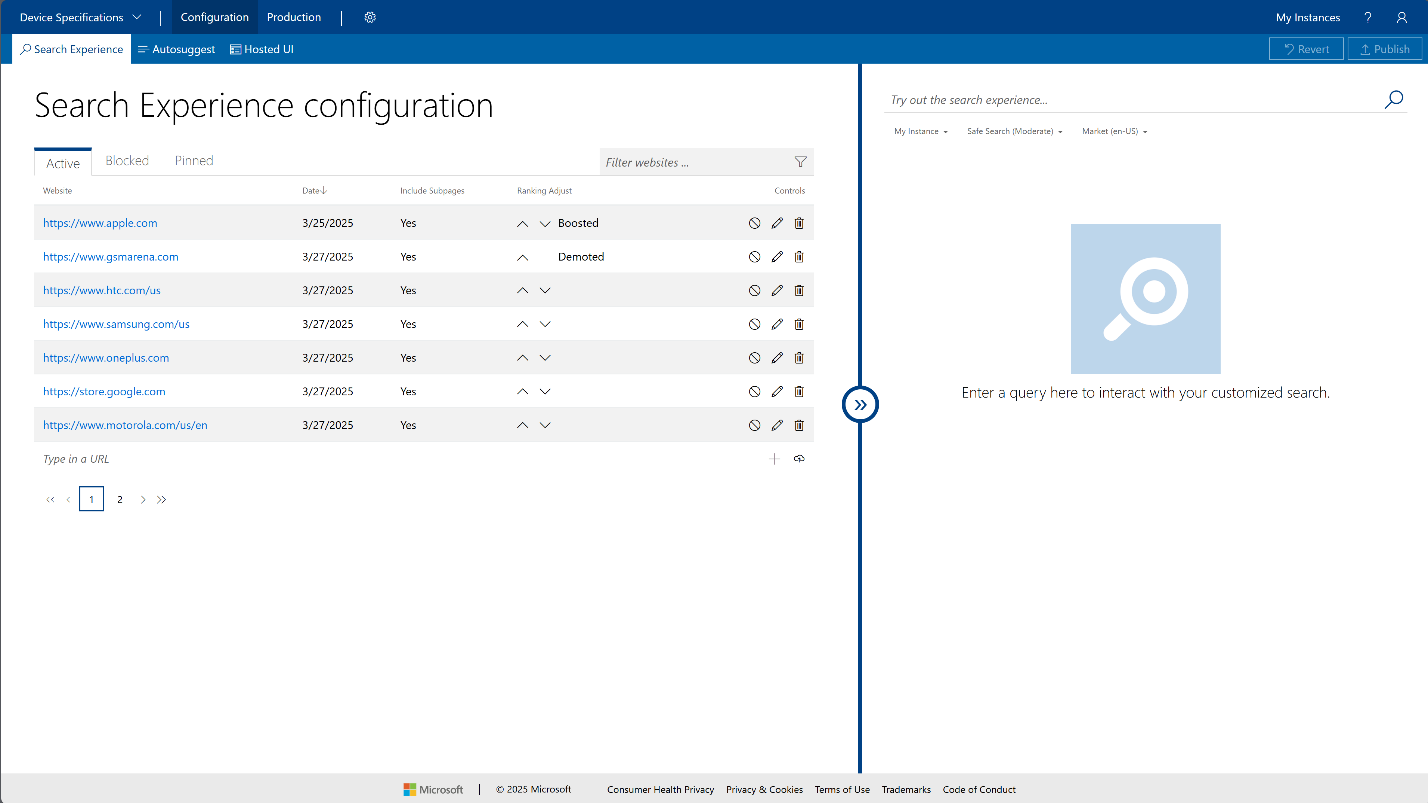Screen dimensions: 1428x803
Task: Delete the oneplus.com entry
Action: (x=799, y=358)
